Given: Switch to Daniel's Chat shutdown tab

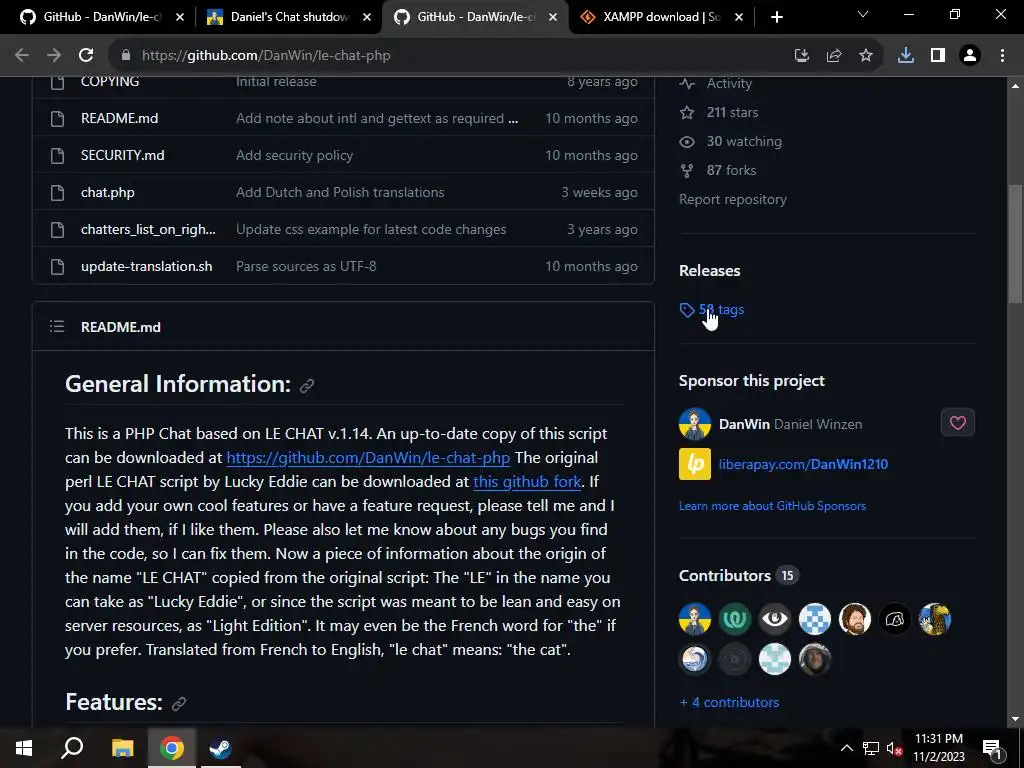Looking at the screenshot, I should [x=290, y=17].
